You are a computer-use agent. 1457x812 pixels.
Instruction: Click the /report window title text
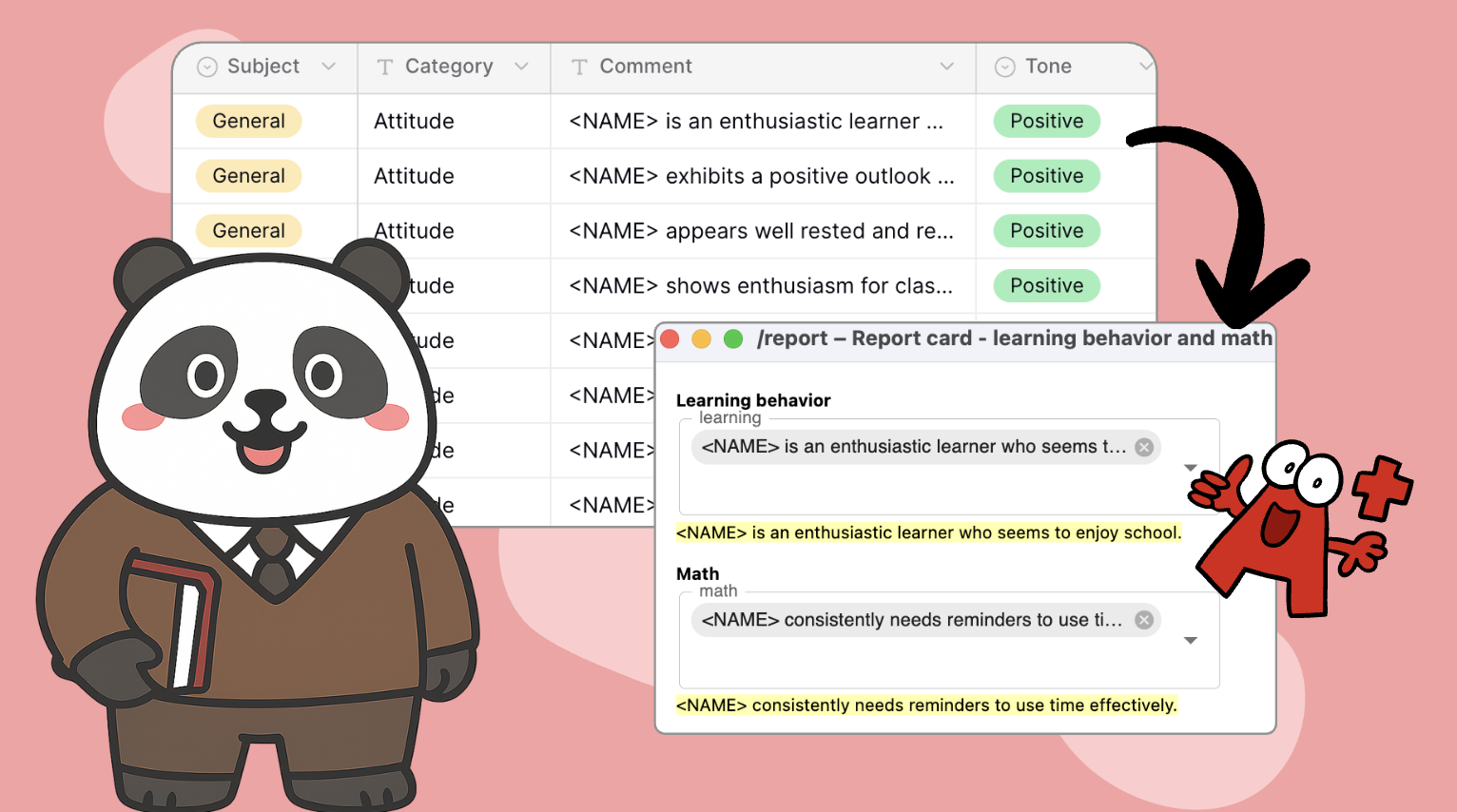(x=1014, y=338)
